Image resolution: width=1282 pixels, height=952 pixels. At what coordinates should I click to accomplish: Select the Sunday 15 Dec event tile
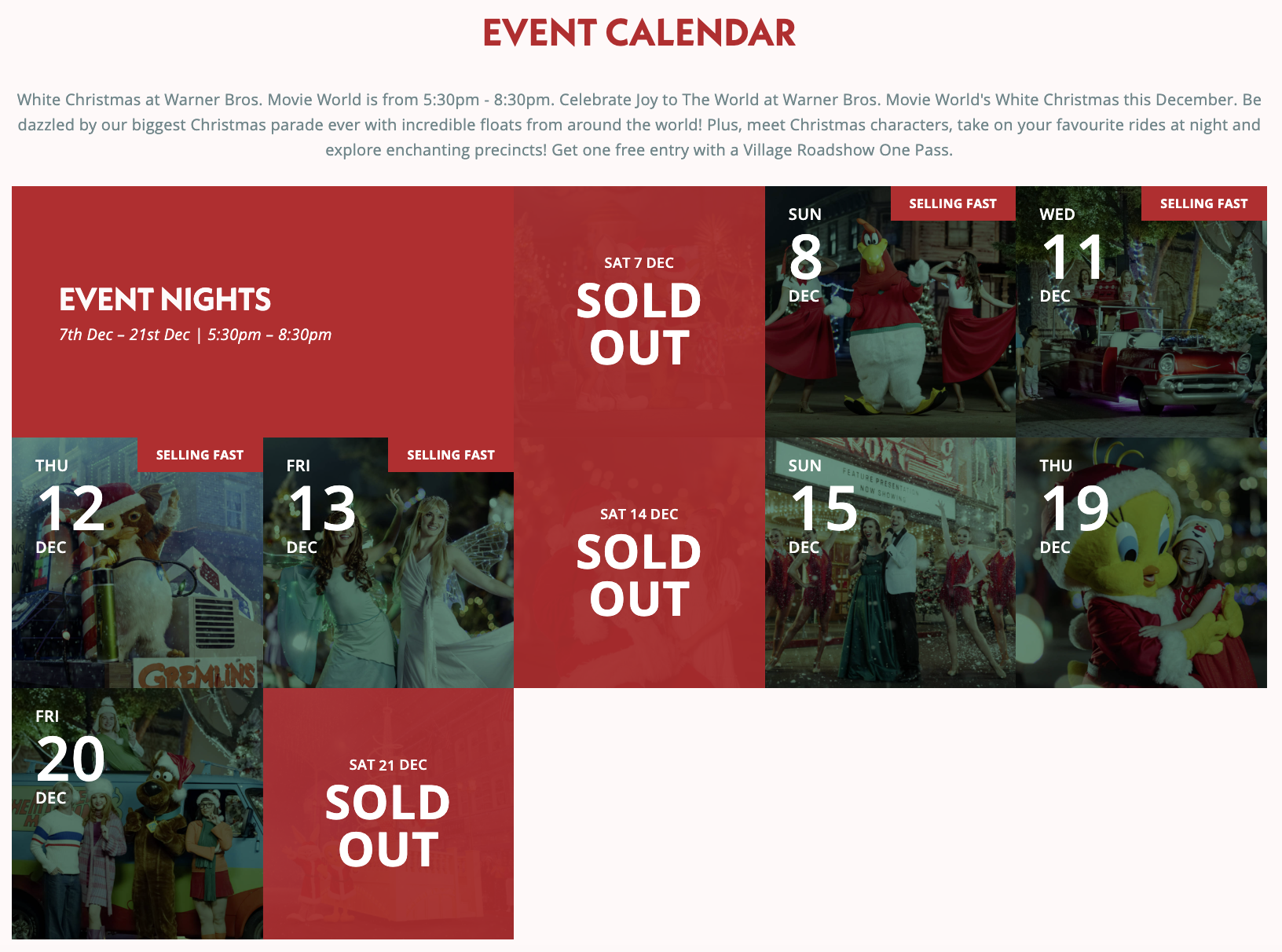pos(890,562)
